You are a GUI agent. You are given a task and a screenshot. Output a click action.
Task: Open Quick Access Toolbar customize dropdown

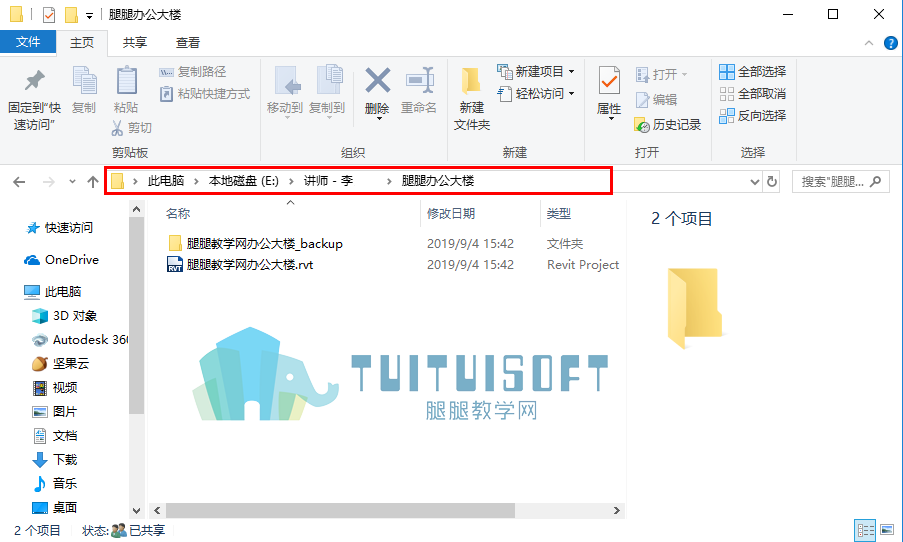pos(89,16)
